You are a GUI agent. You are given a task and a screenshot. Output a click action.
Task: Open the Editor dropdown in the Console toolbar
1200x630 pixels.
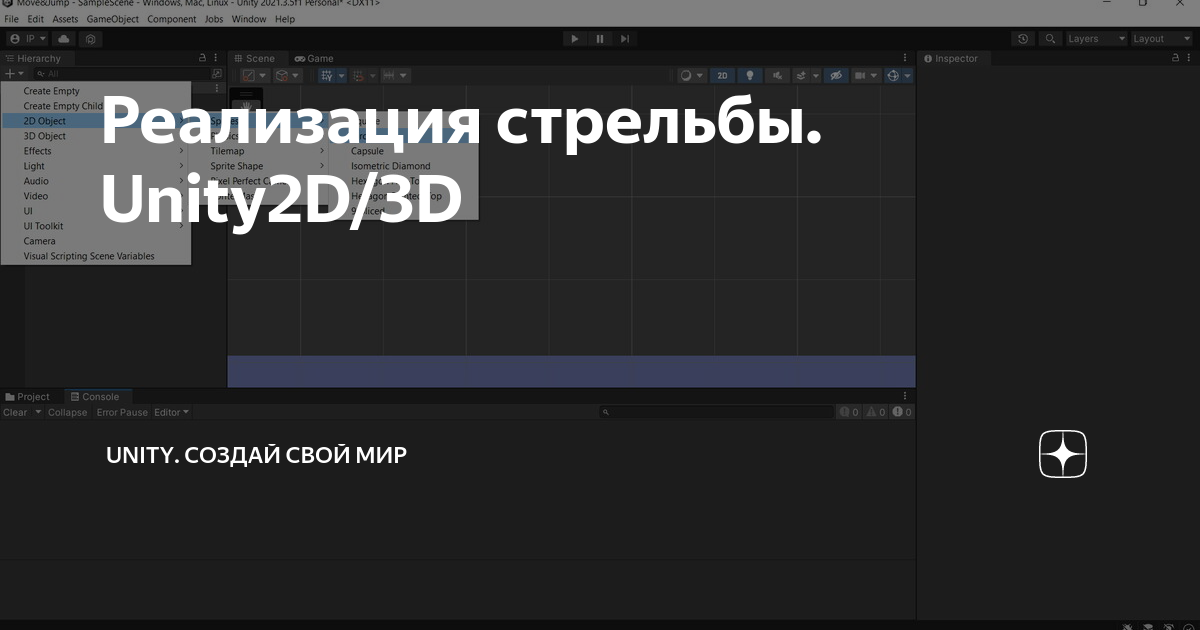[170, 412]
